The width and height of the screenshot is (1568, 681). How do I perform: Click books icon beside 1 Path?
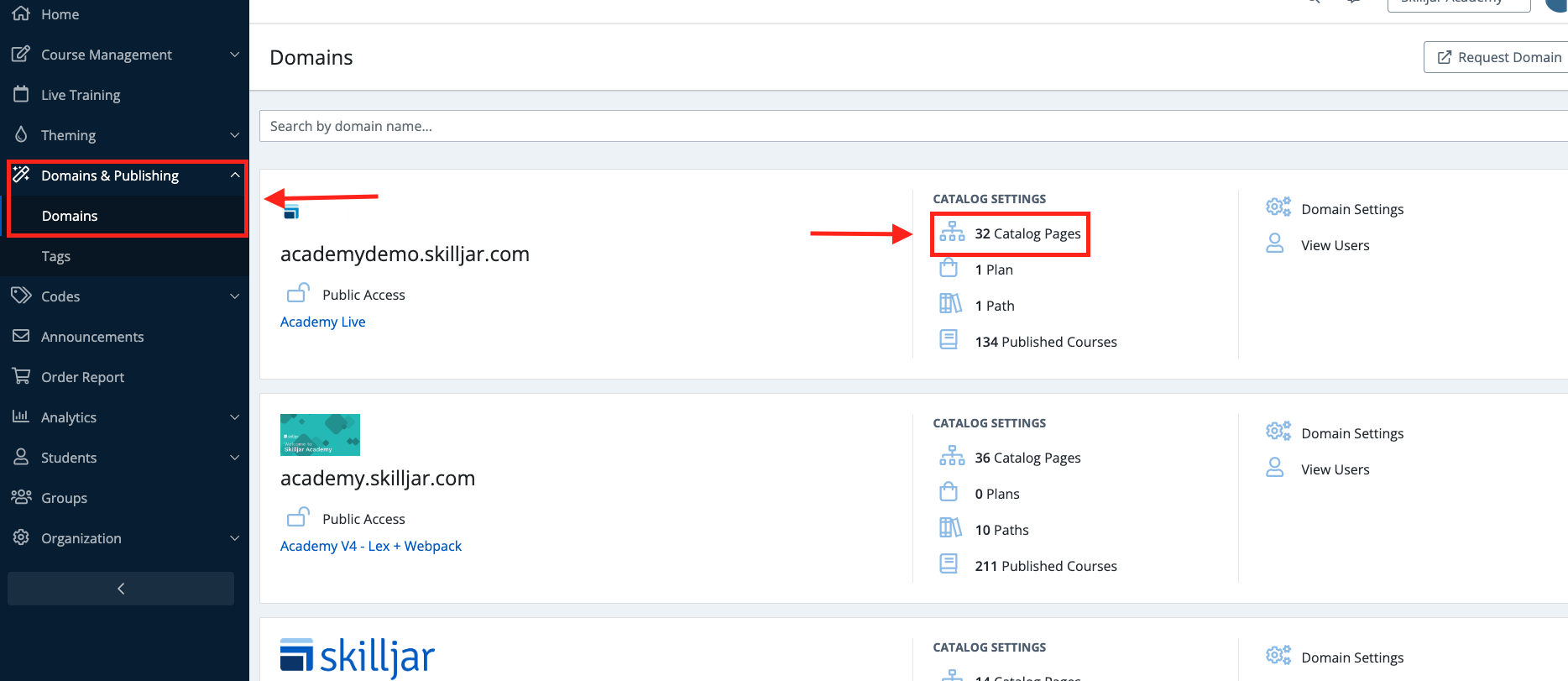pyautogui.click(x=950, y=304)
